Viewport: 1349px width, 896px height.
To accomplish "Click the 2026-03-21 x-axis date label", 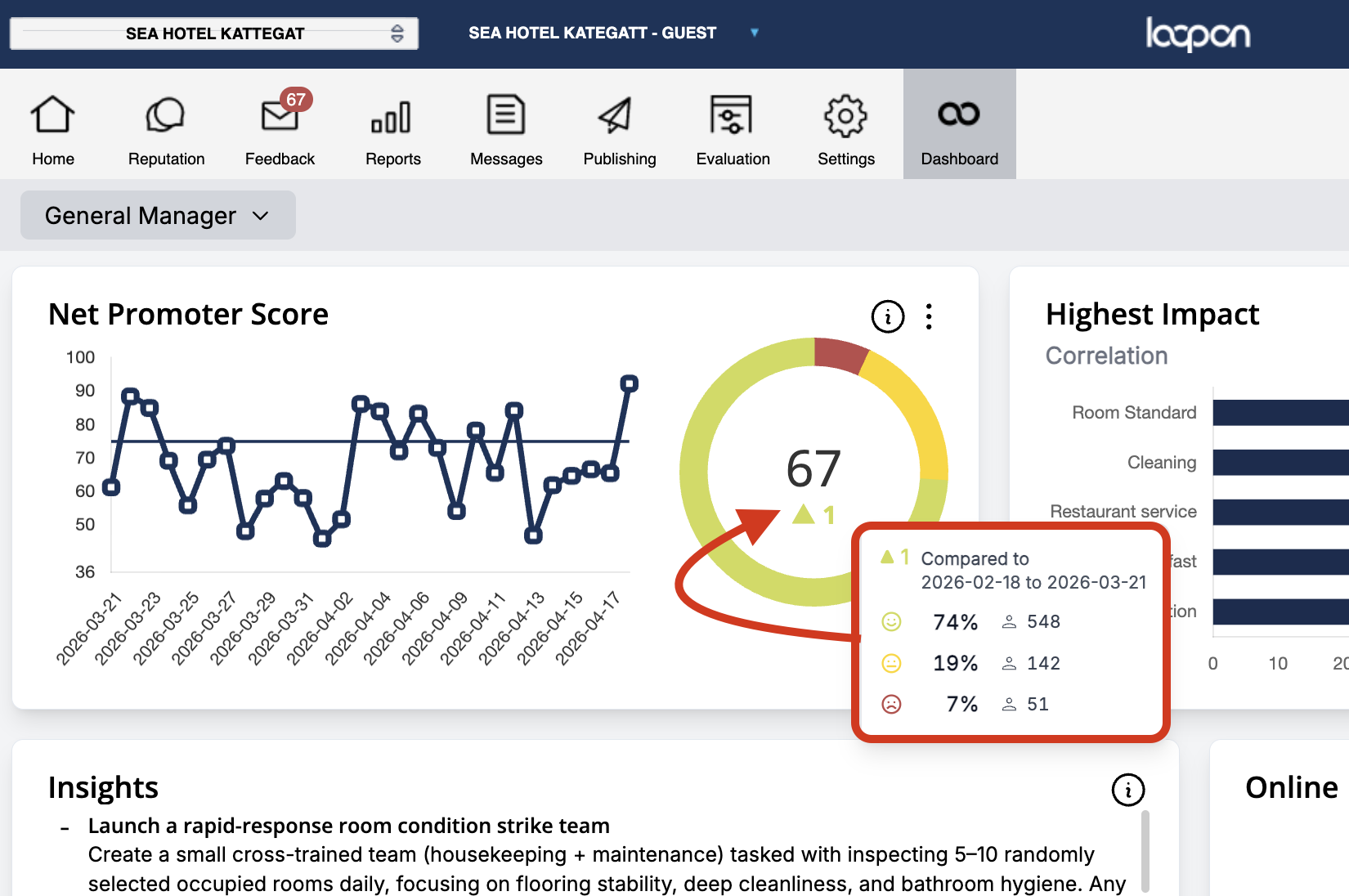I will 88,629.
